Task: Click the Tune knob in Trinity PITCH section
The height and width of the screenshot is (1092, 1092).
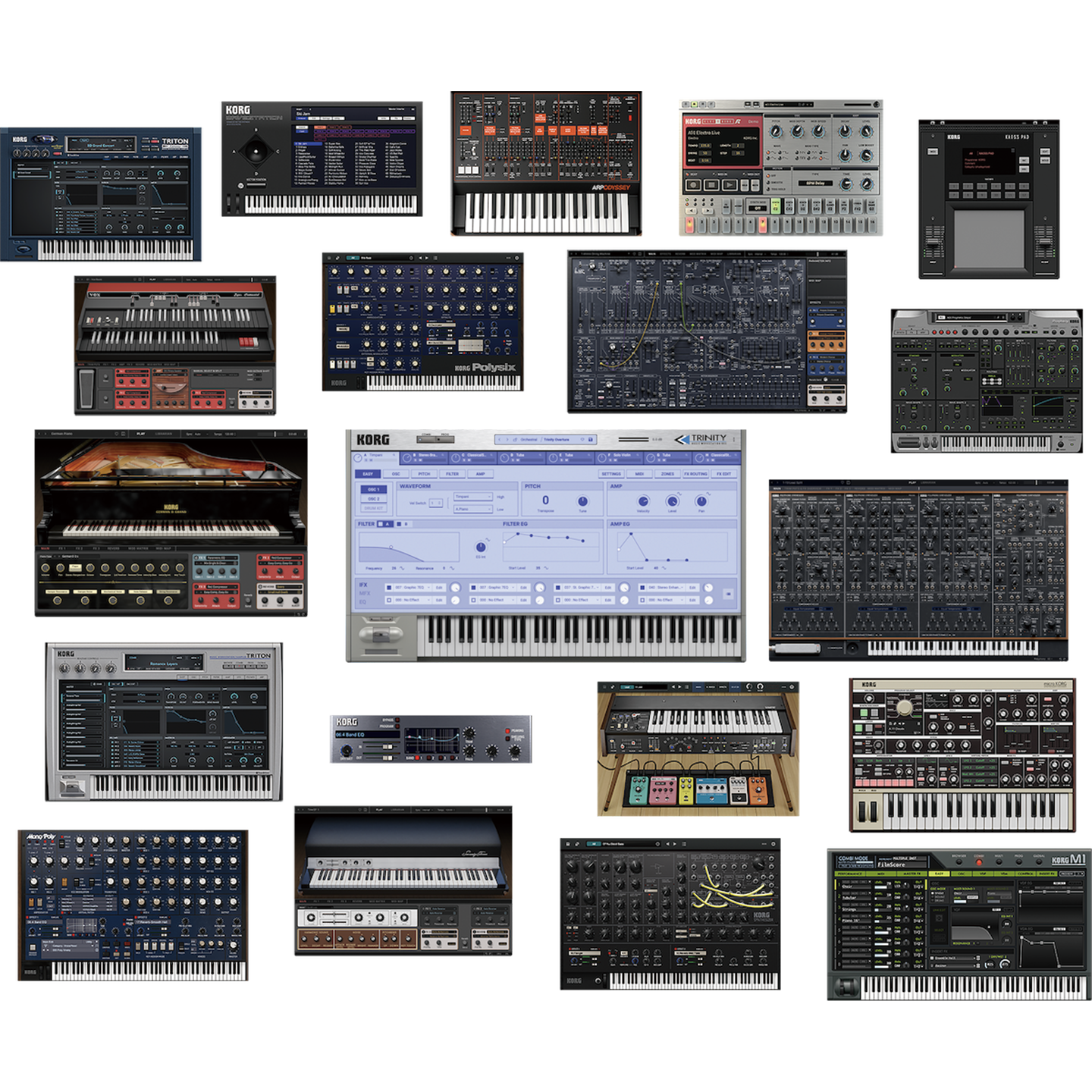Action: pos(582,501)
